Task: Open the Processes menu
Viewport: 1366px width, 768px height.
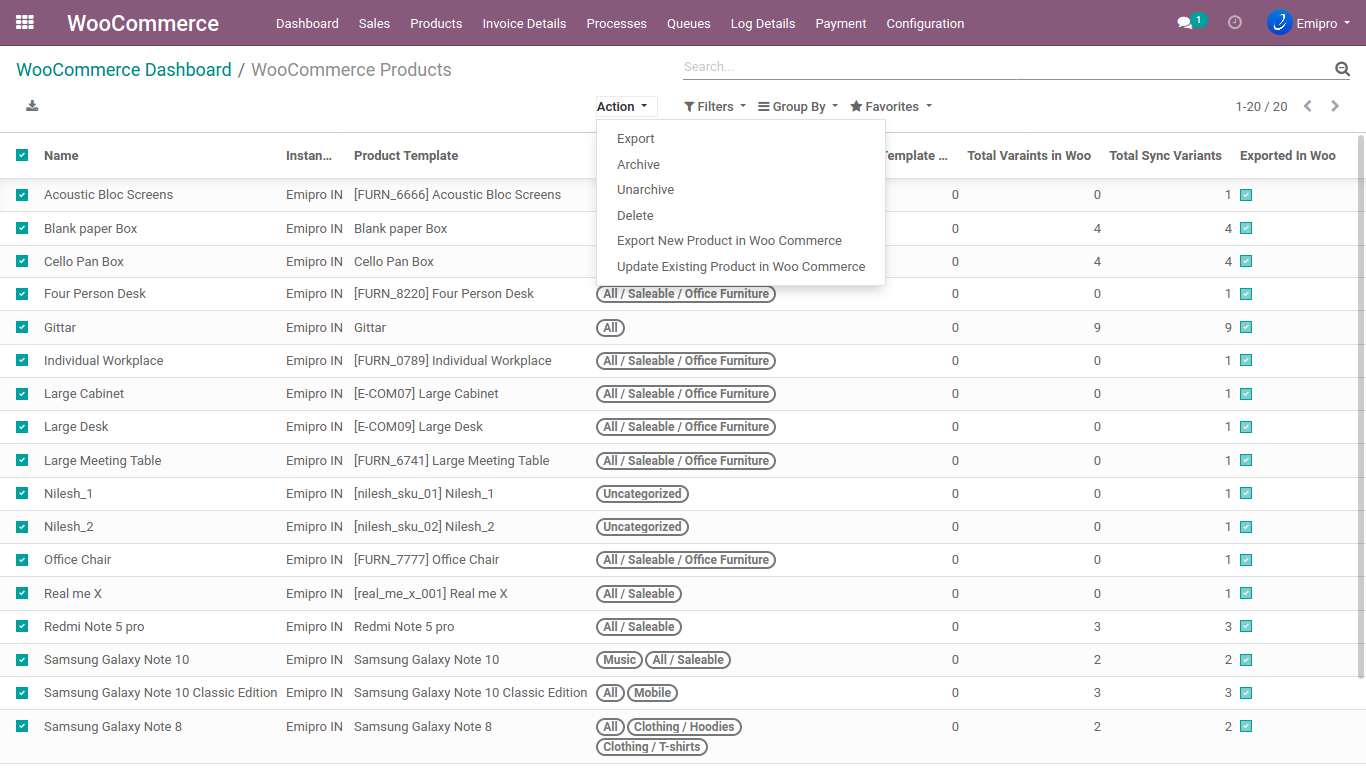Action: tap(616, 23)
